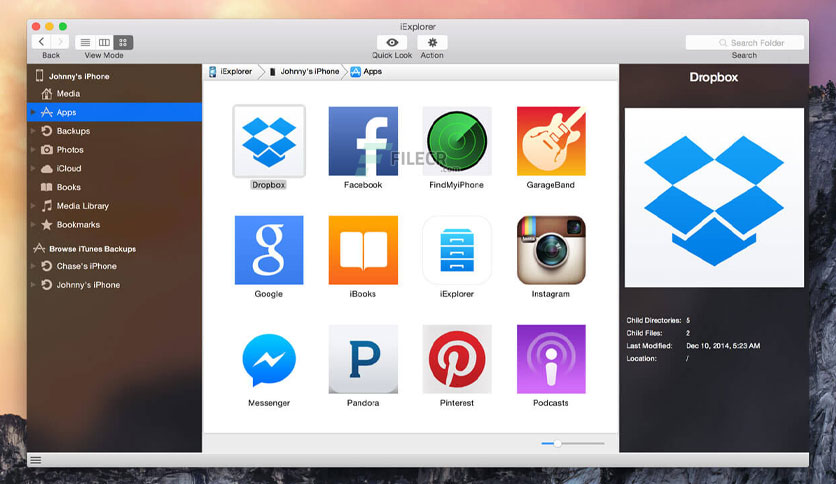Viewport: 836px width, 484px height.
Task: Select the Pandora app icon
Action: point(363,359)
